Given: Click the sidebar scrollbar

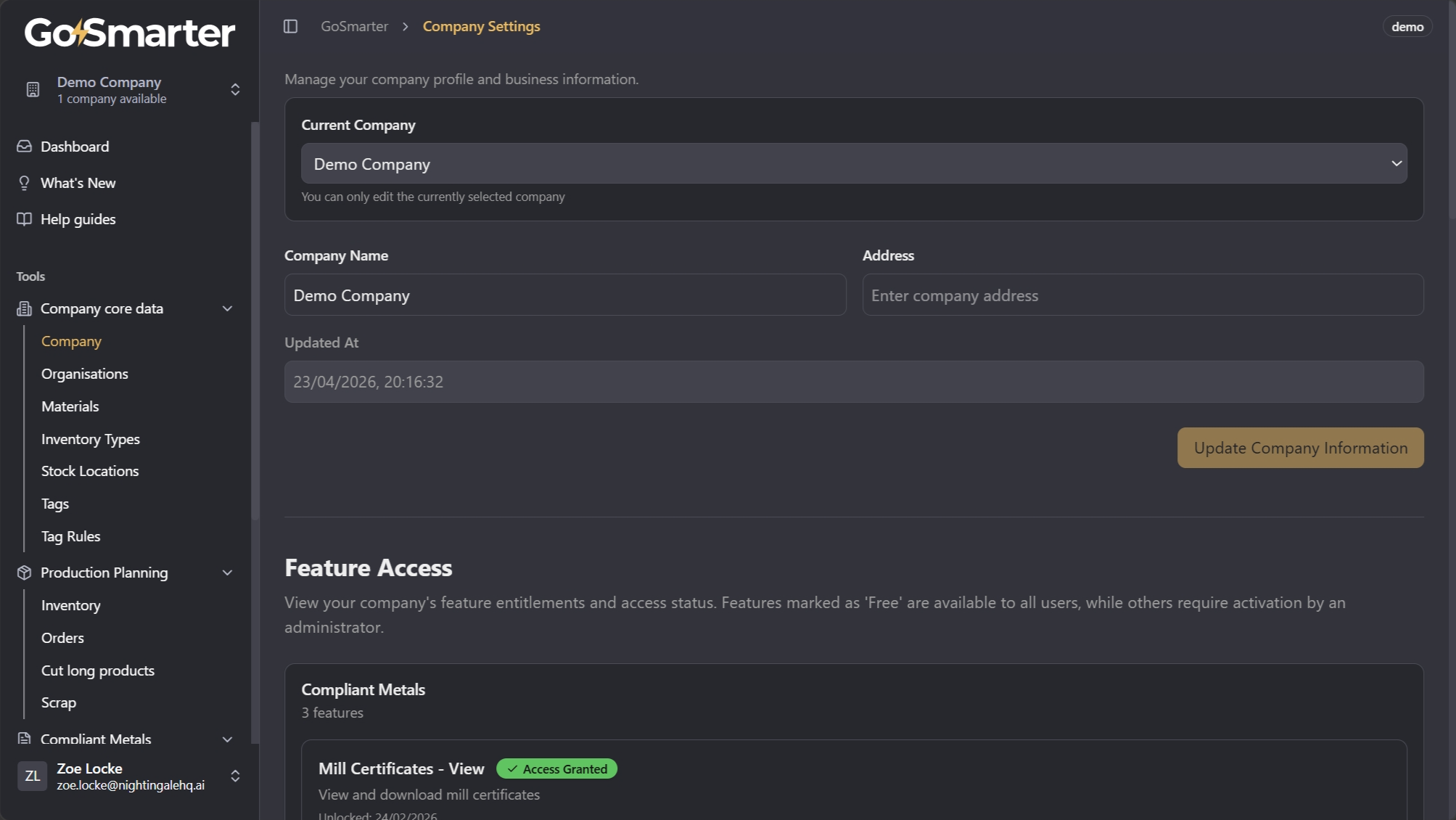Looking at the screenshot, I should 255,319.
